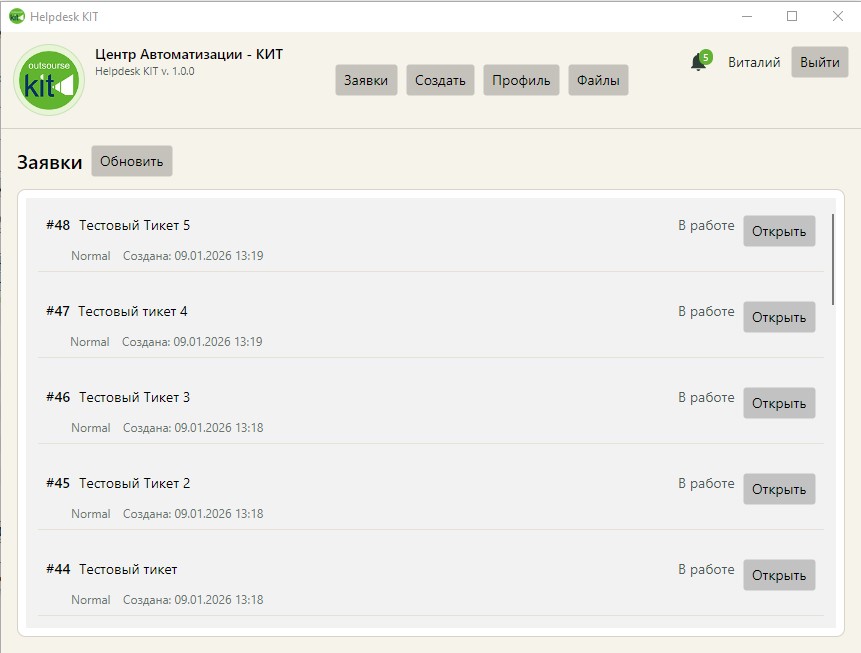Select the username Виталий in the header
Viewport: 861px width, 653px height.
(754, 62)
